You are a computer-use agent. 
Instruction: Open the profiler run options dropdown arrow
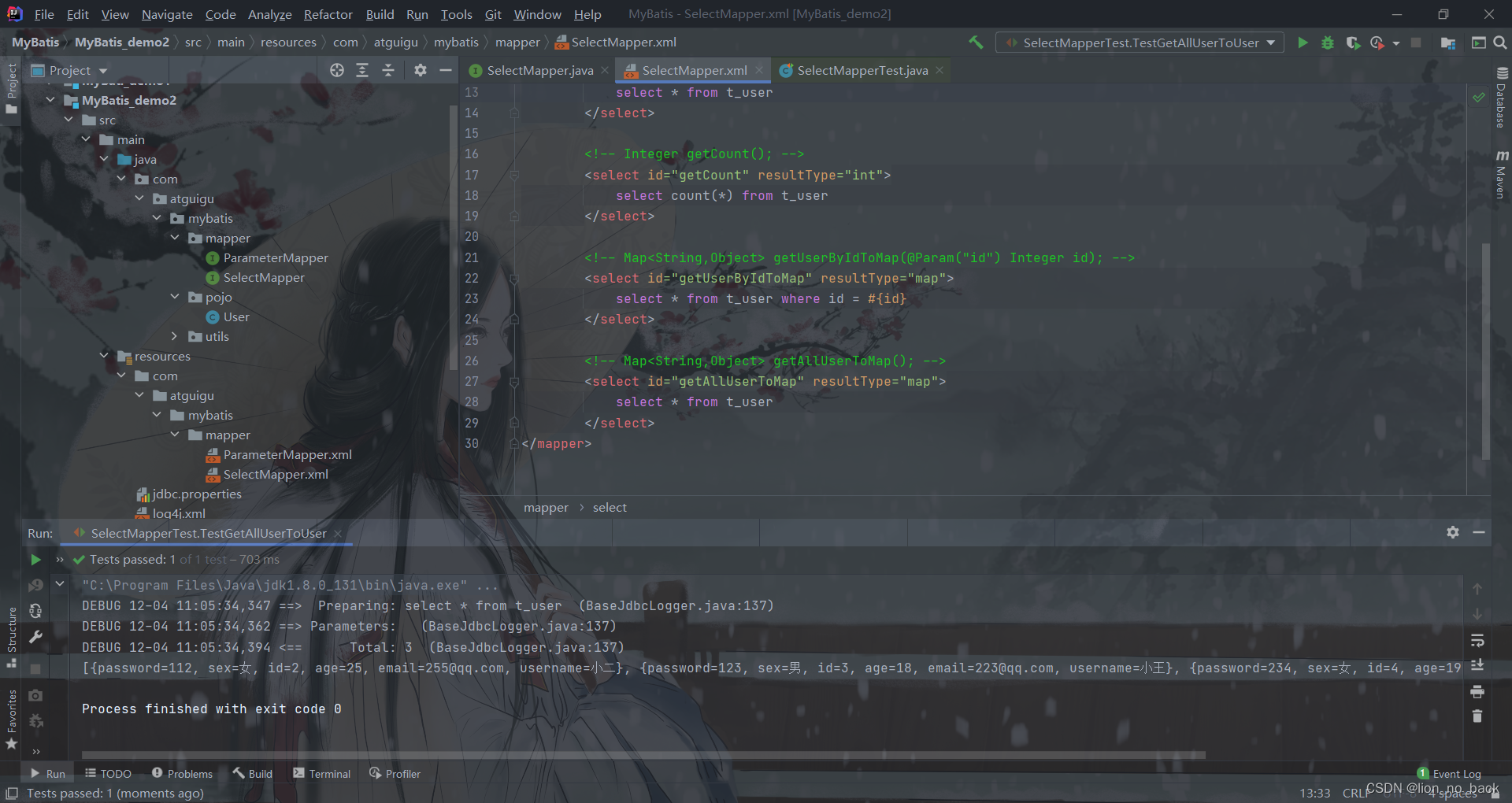[1396, 43]
